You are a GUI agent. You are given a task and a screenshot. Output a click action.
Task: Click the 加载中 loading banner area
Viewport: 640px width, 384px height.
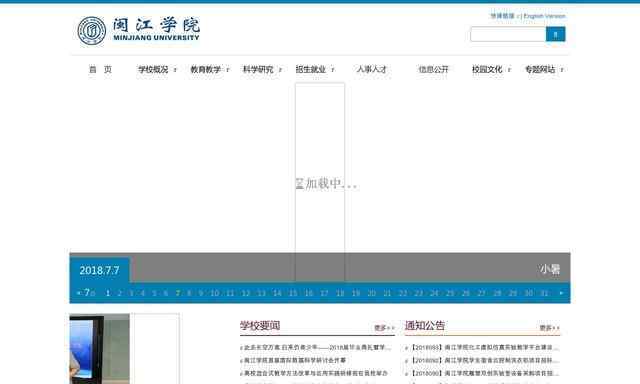coord(326,184)
